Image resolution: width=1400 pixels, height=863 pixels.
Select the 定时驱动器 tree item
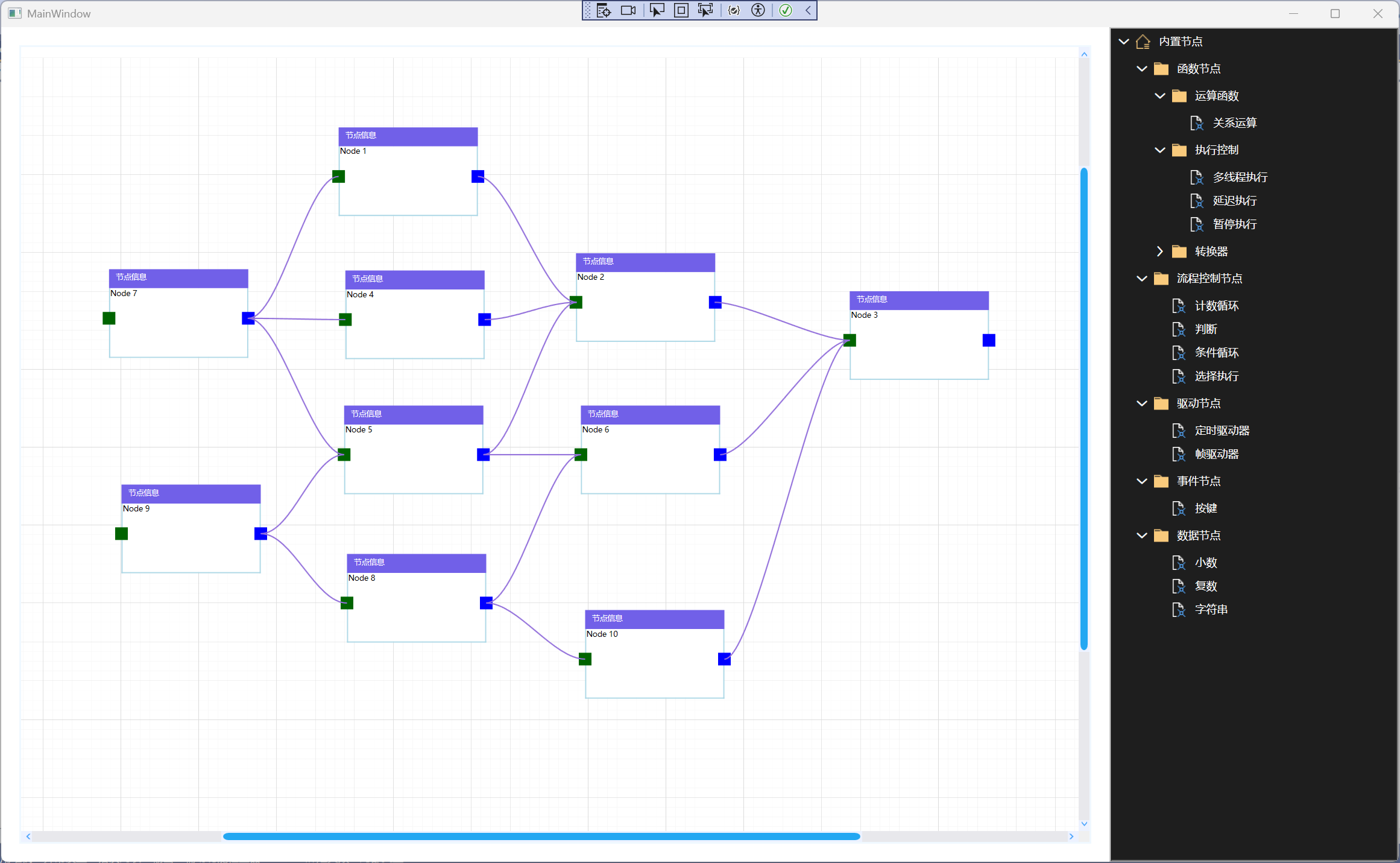[1222, 431]
